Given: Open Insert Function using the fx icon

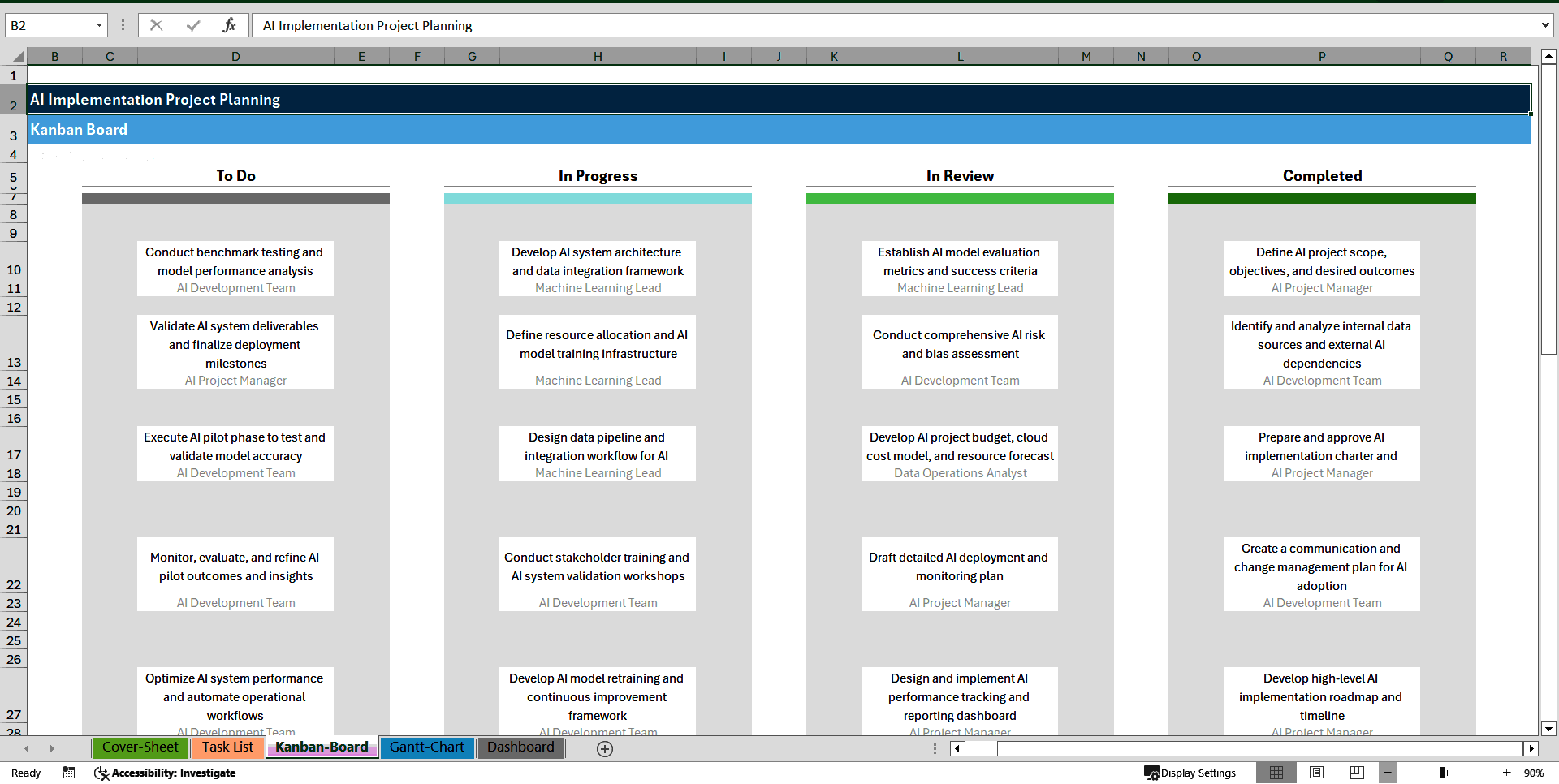Looking at the screenshot, I should pyautogui.click(x=230, y=25).
